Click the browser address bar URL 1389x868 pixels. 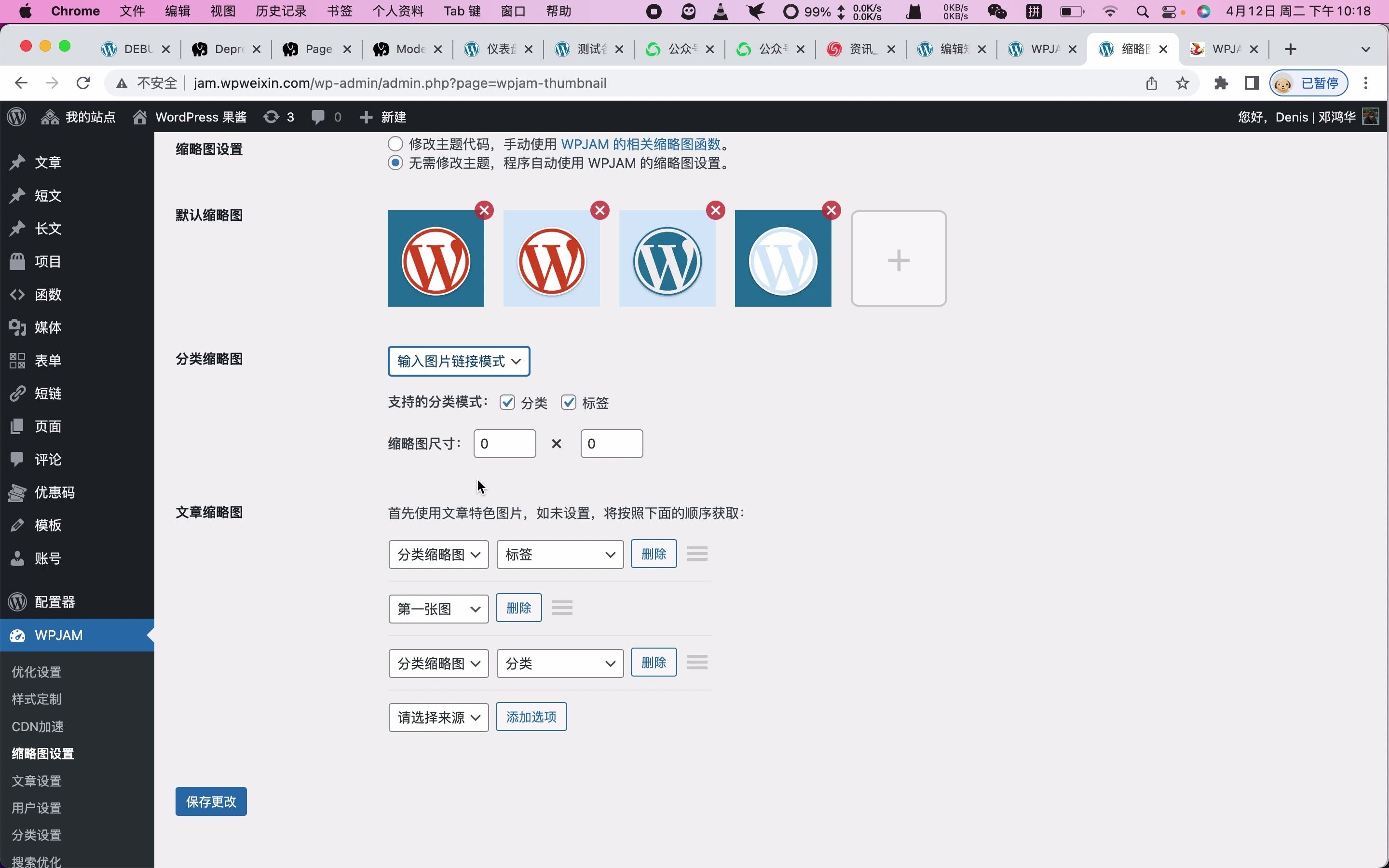(x=400, y=83)
